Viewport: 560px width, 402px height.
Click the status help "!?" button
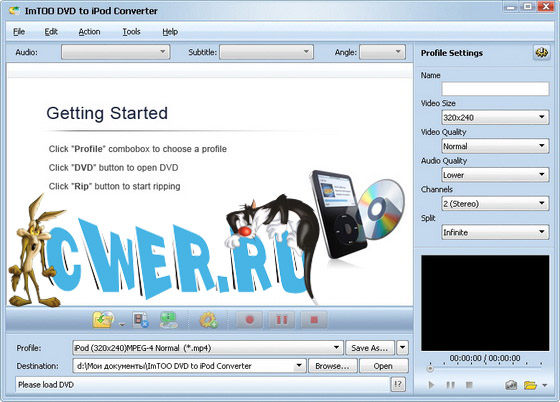click(x=398, y=384)
